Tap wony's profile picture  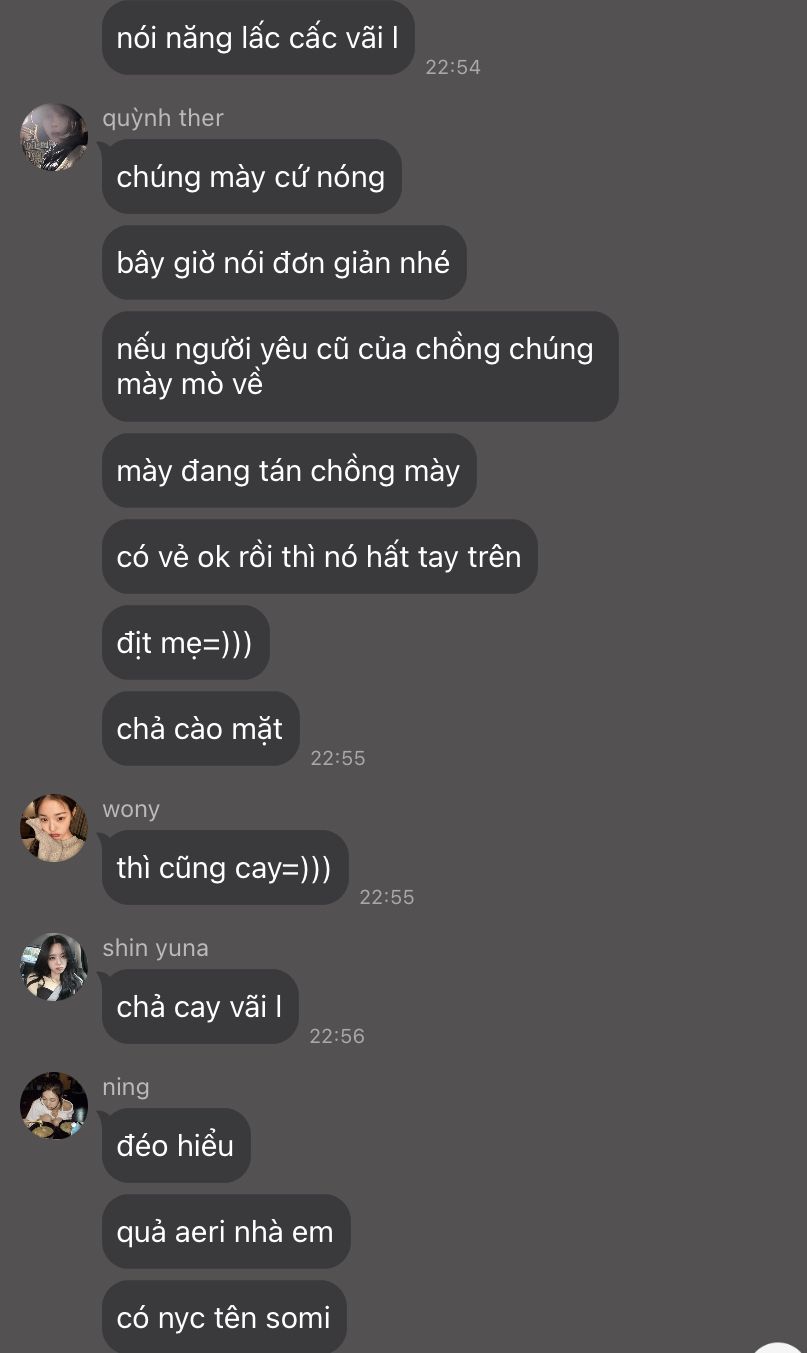coord(54,828)
